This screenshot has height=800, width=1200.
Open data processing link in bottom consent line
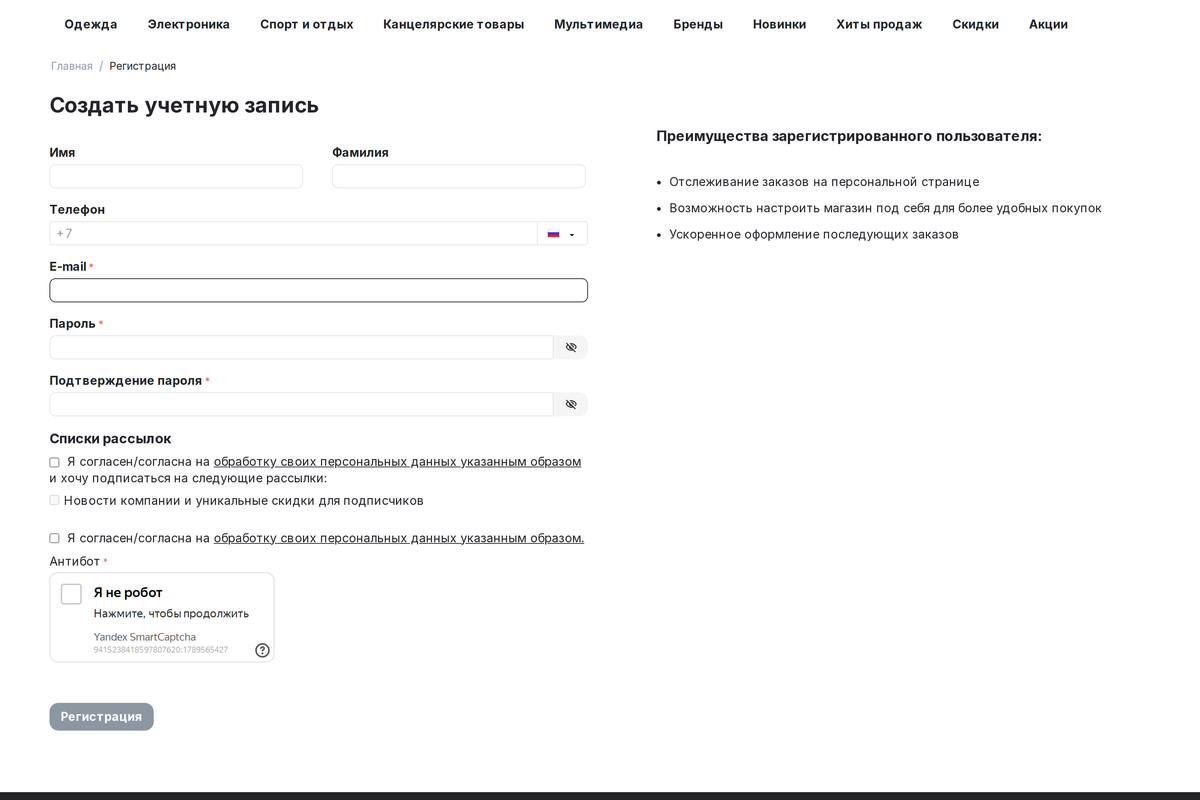(x=399, y=538)
